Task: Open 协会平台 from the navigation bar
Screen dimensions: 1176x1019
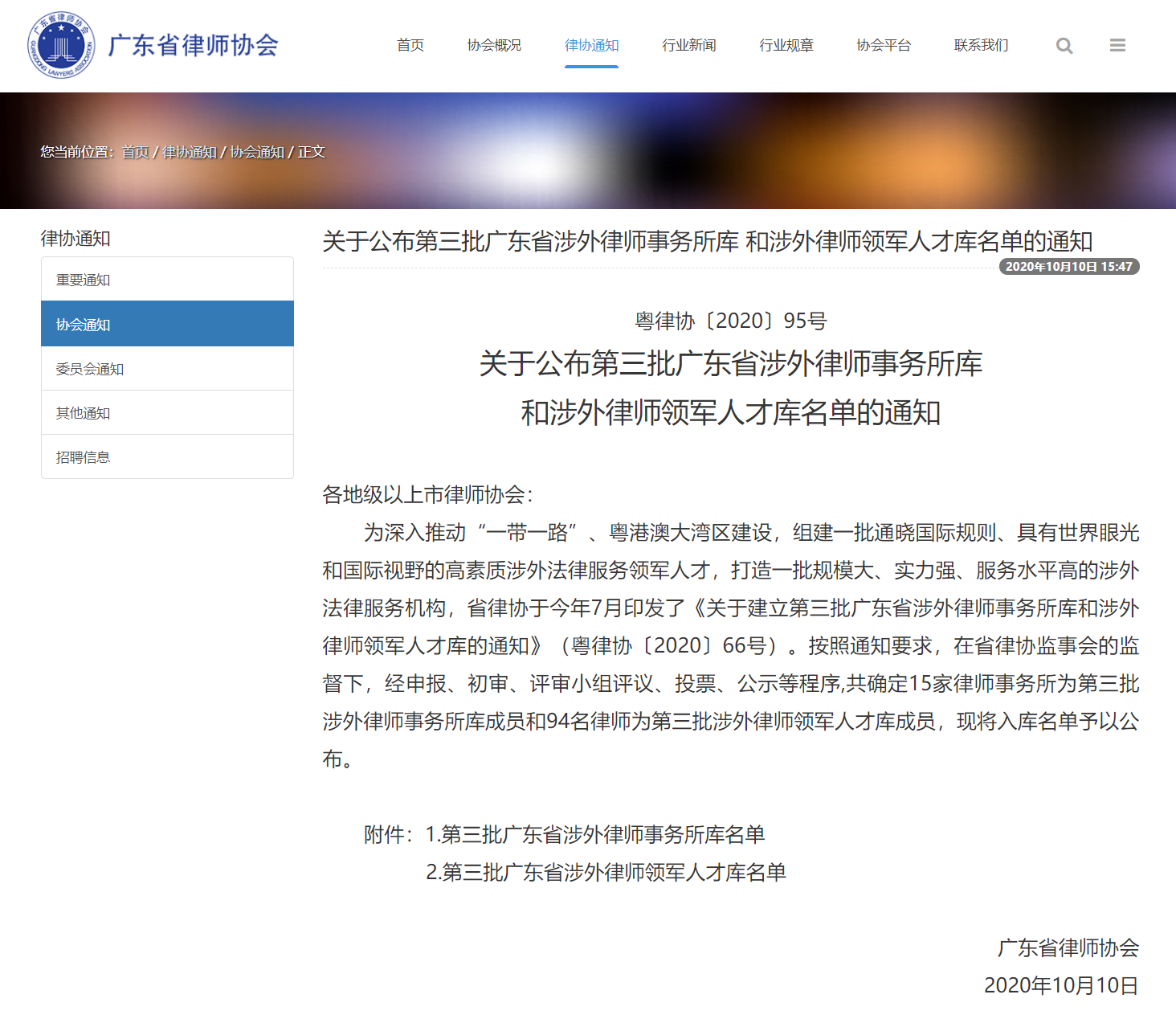Action: click(884, 46)
